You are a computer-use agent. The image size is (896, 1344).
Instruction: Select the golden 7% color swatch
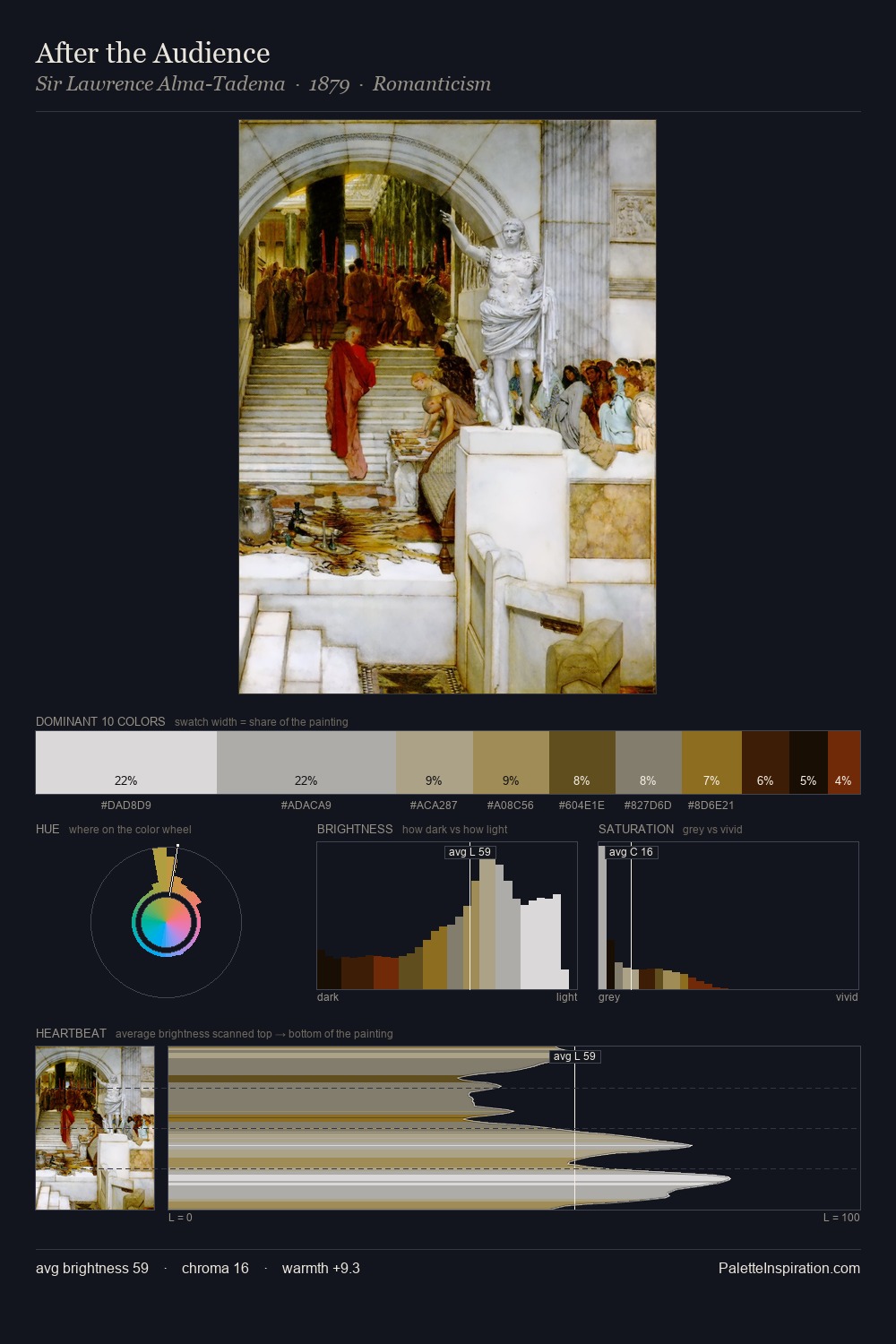(x=711, y=762)
